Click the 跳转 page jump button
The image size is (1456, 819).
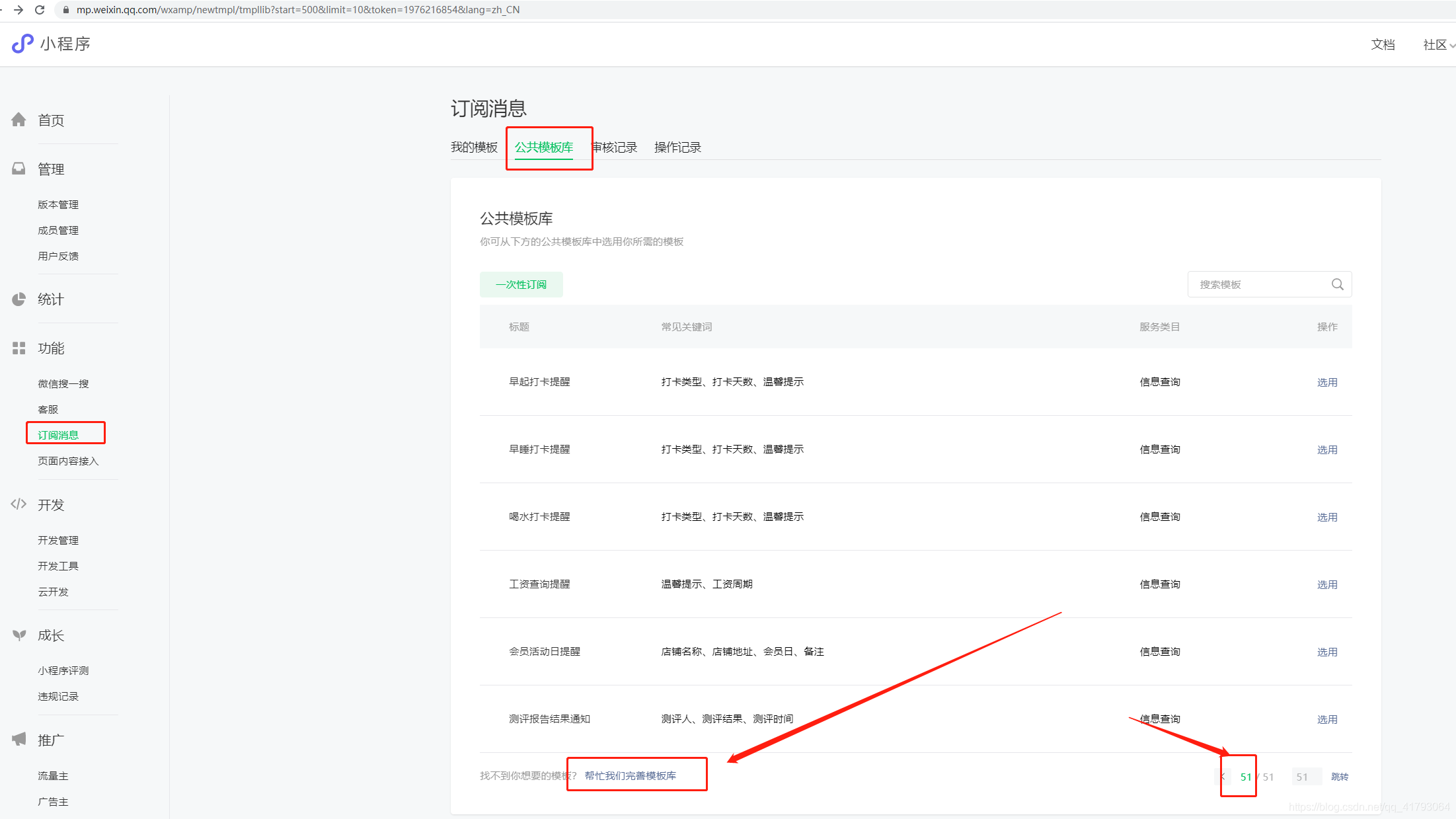tap(1340, 777)
